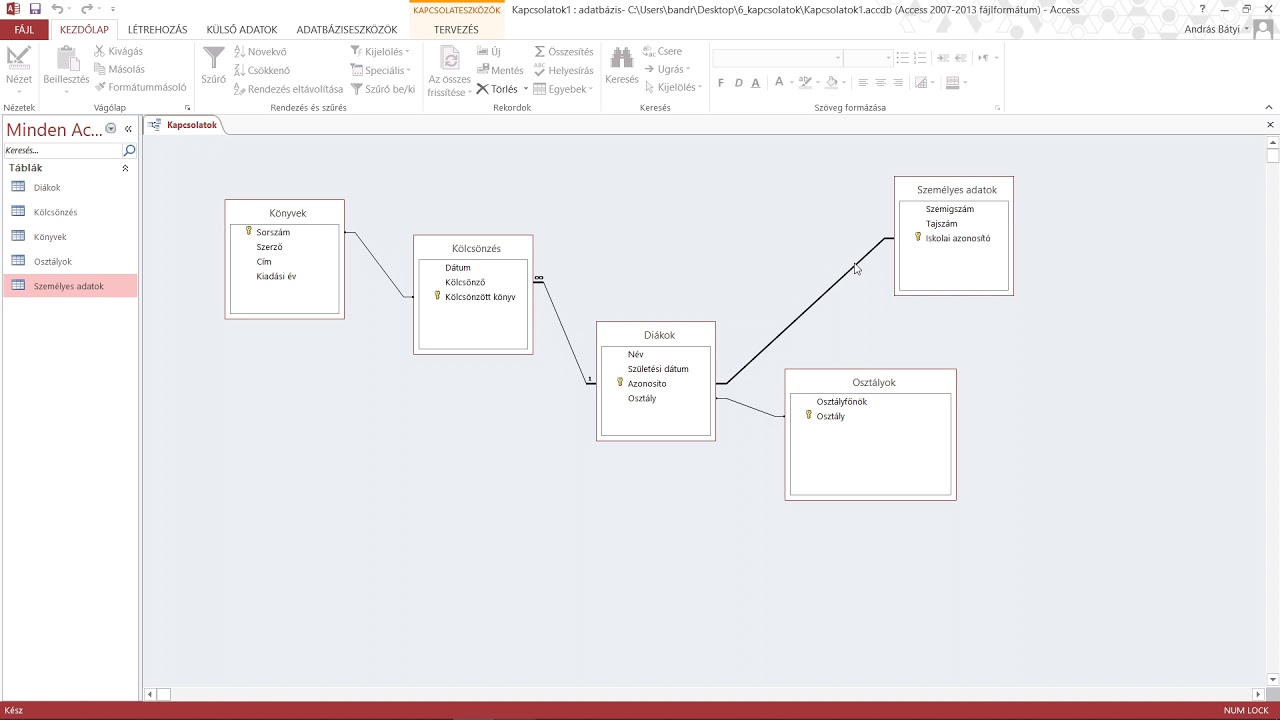Set text alignment to center

(880, 83)
